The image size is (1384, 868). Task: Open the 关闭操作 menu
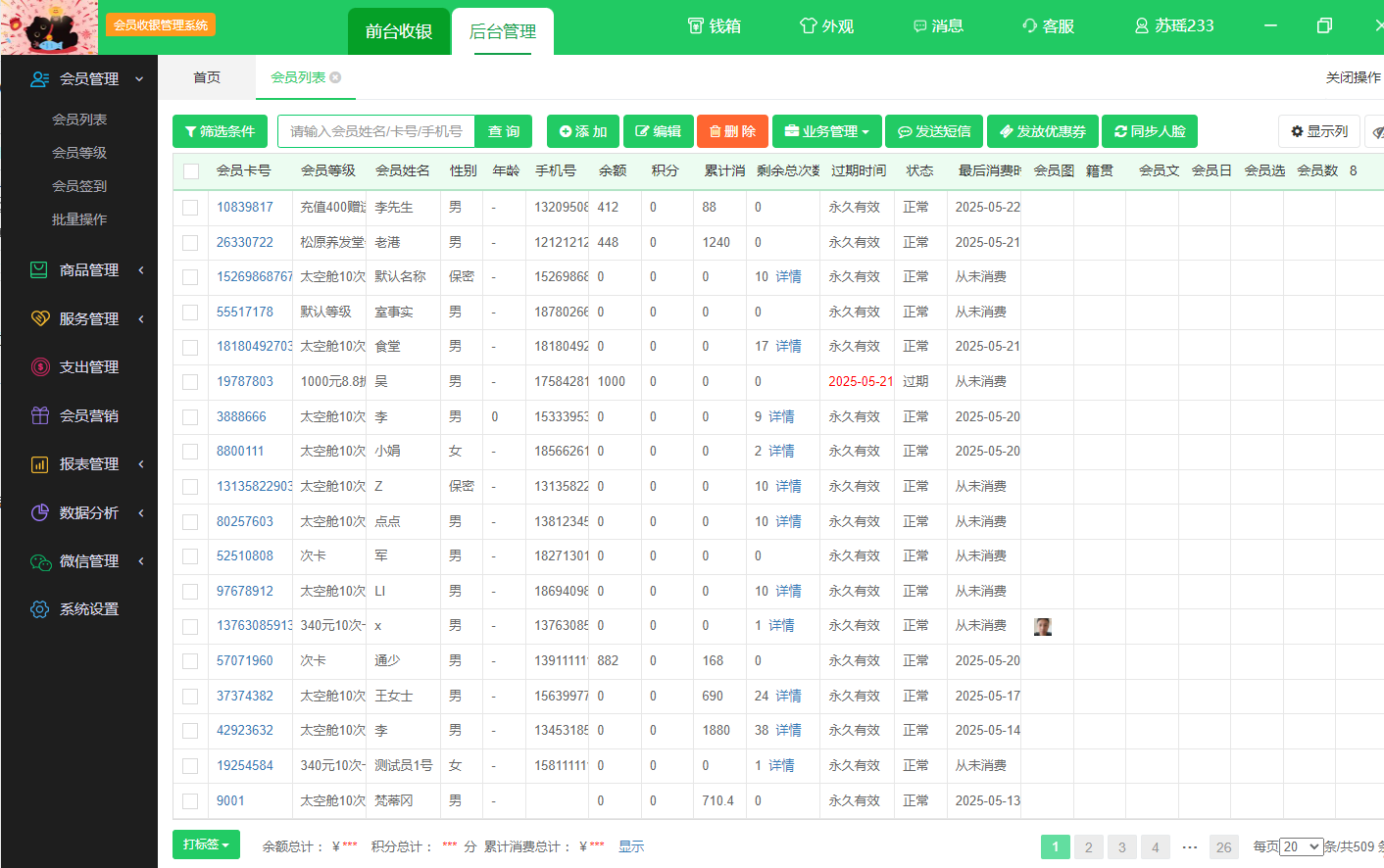(1353, 77)
